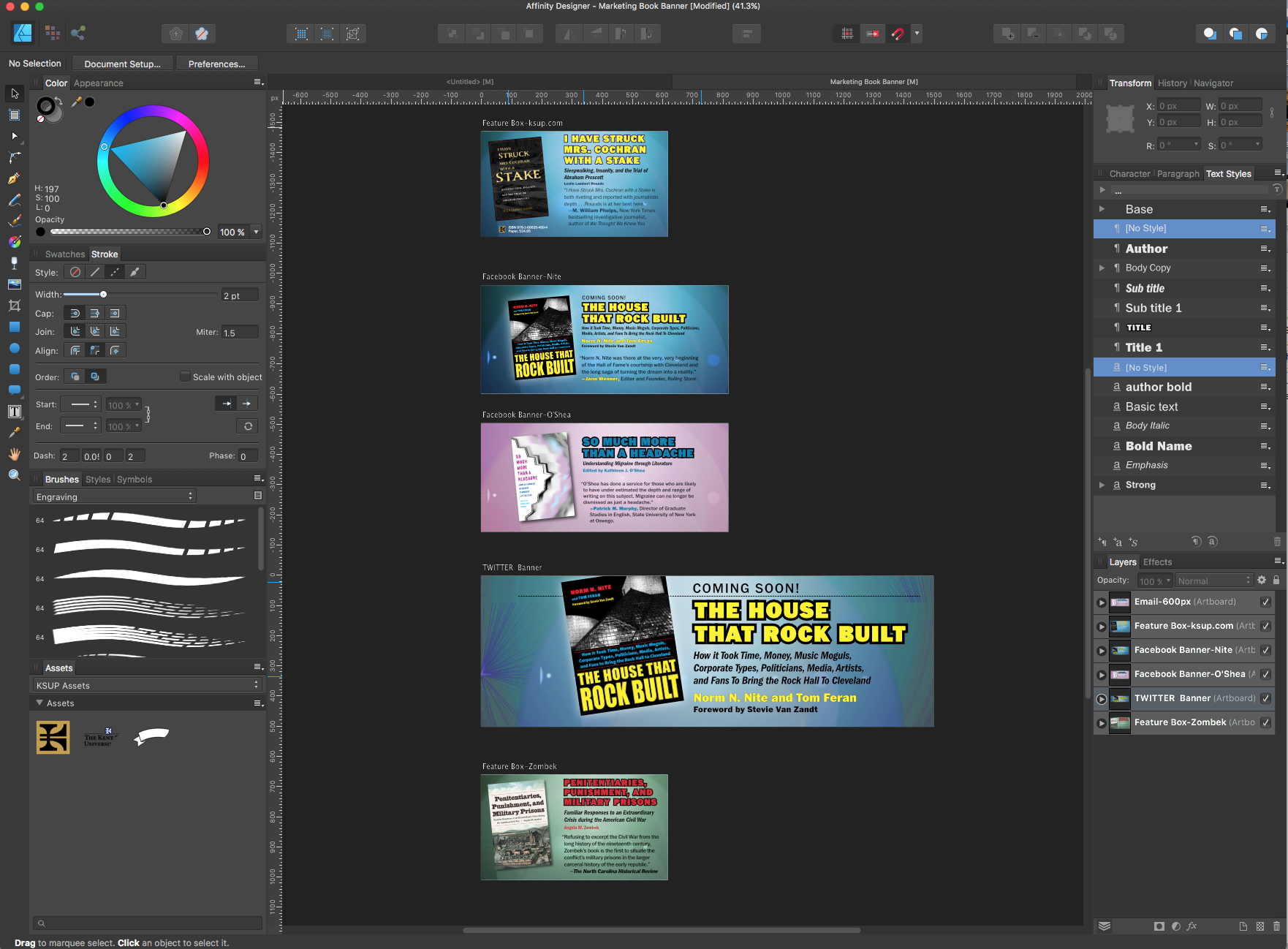This screenshot has height=949, width=1288.
Task: Expand the TWITTER Banner layer
Action: (1101, 699)
